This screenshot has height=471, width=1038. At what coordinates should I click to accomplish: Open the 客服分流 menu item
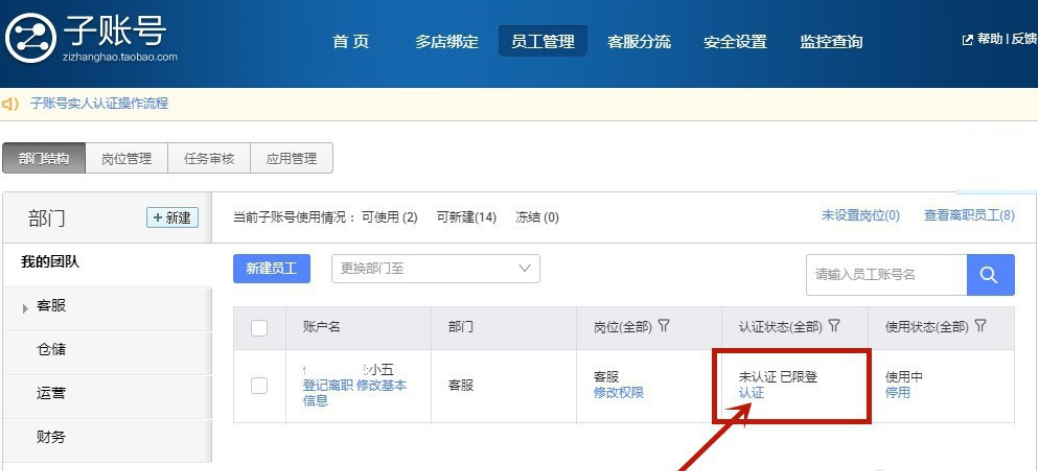click(x=639, y=42)
